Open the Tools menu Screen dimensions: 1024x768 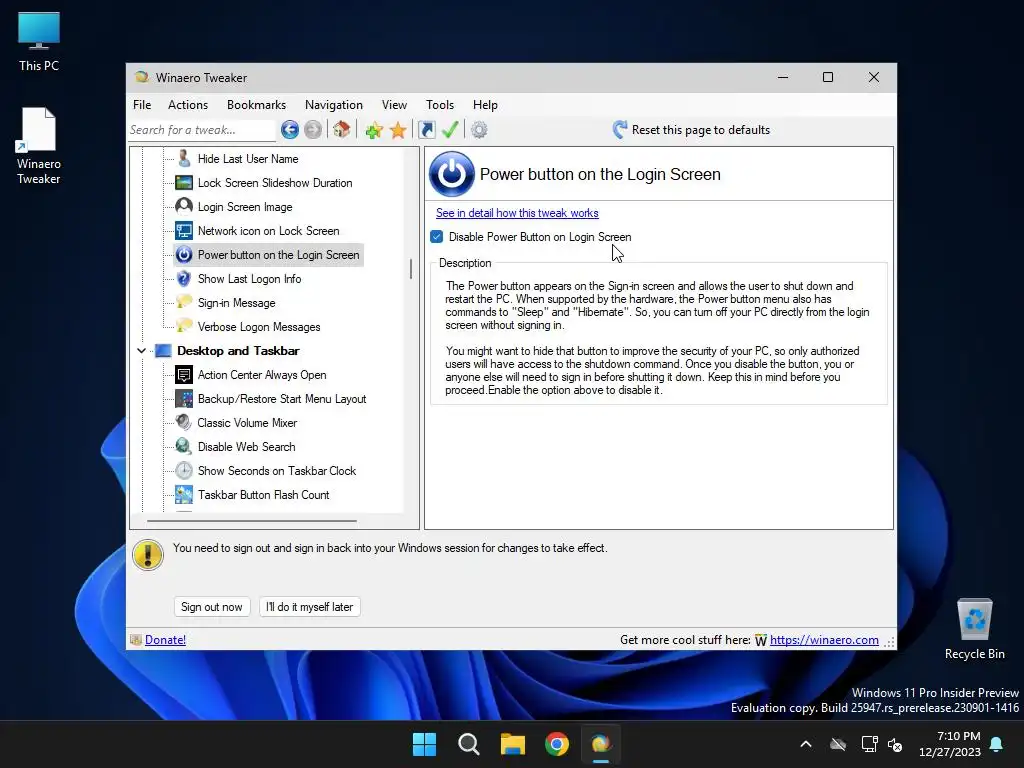click(440, 104)
